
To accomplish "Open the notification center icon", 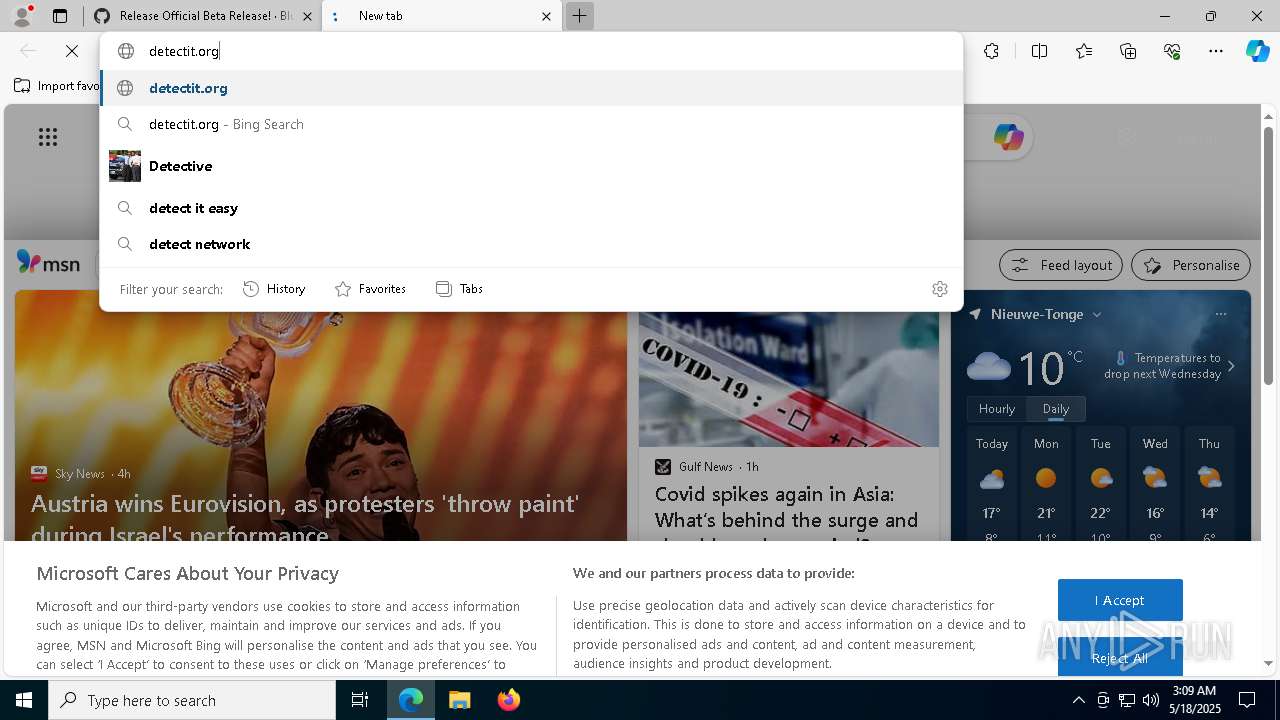I will pos(1247,700).
